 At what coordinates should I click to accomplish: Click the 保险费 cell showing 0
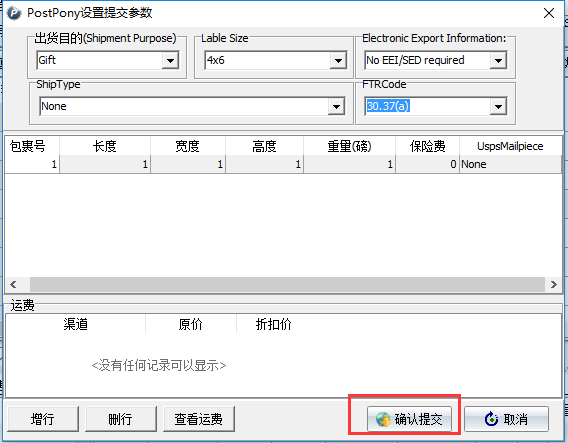coord(427,164)
